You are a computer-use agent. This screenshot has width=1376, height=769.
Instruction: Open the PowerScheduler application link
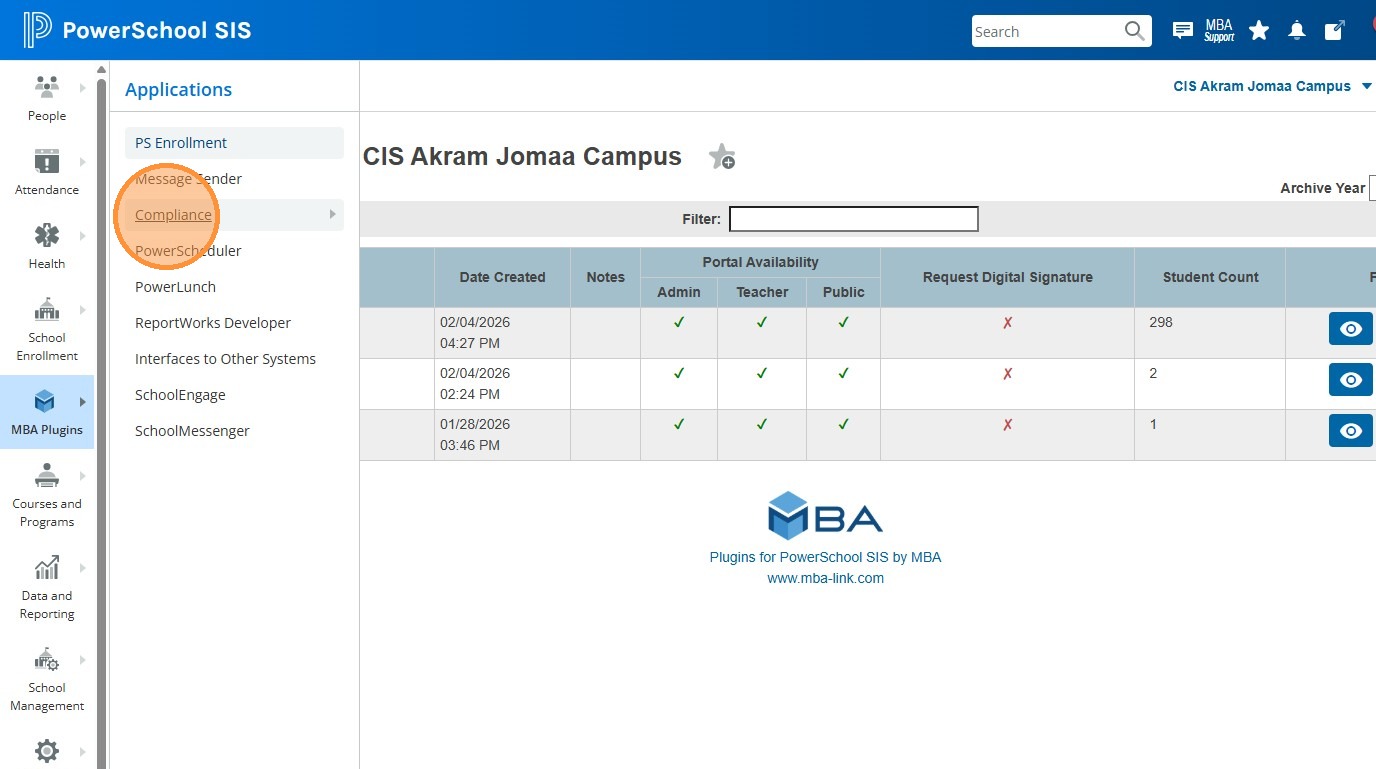[188, 251]
